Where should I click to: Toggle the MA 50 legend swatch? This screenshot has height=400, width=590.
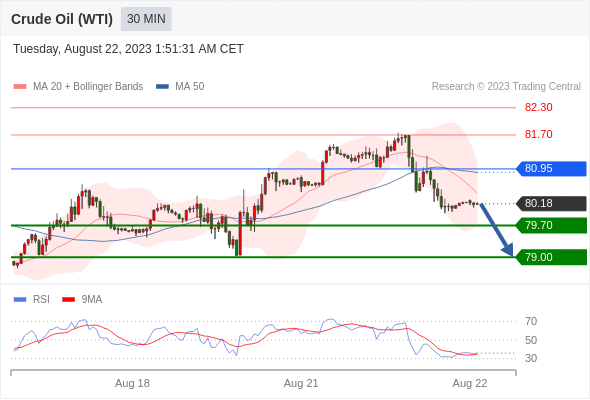click(x=162, y=87)
